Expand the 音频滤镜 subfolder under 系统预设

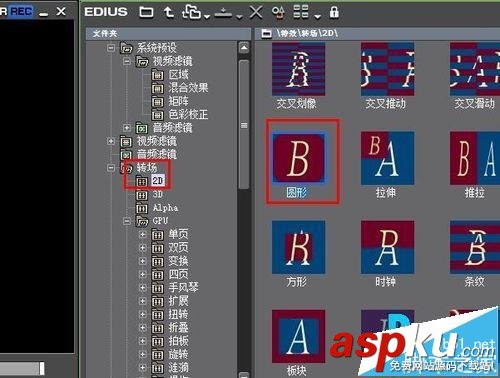(127, 128)
